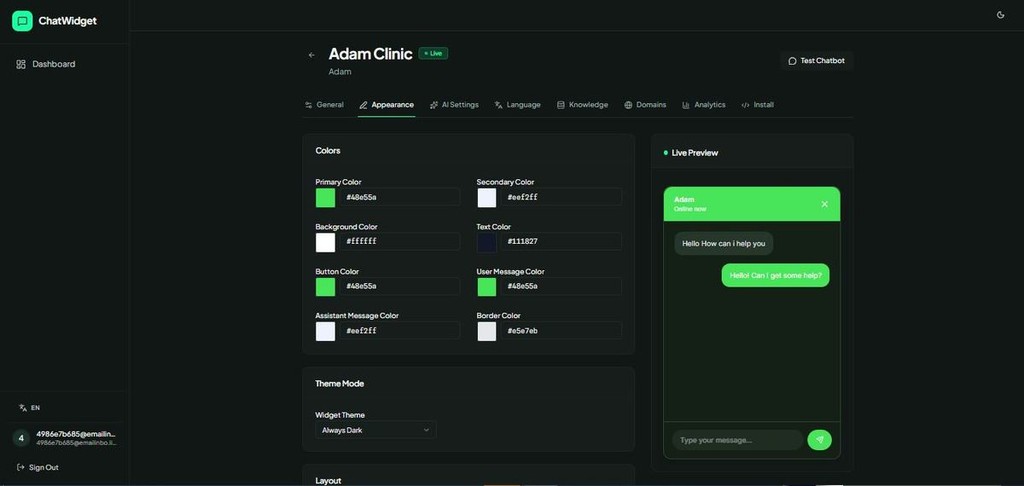This screenshot has width=1024, height=486.
Task: Click the Secondary Color hex field #eef2ff
Action: tap(561, 197)
